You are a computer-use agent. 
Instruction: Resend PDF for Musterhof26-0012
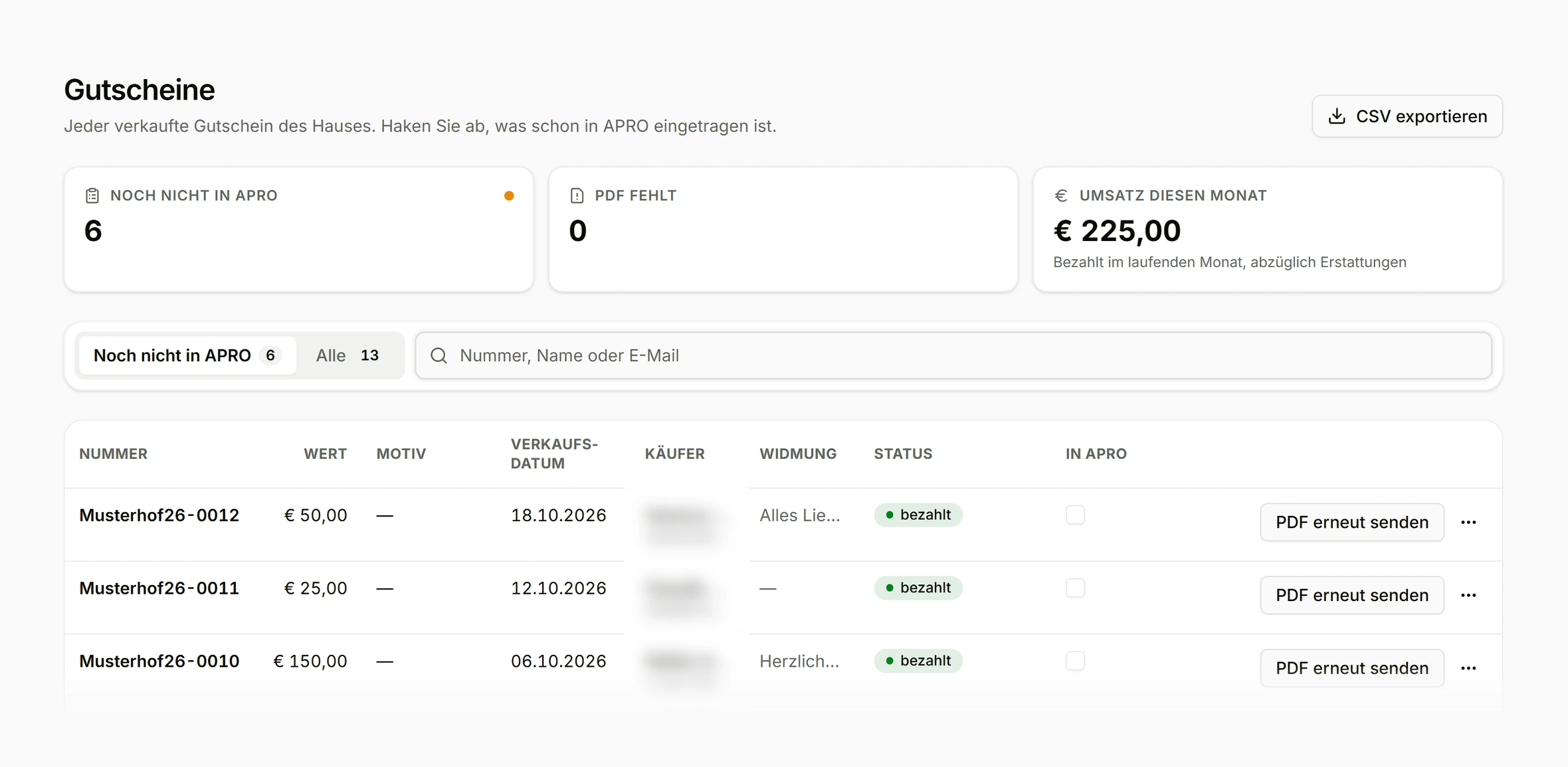(x=1352, y=523)
